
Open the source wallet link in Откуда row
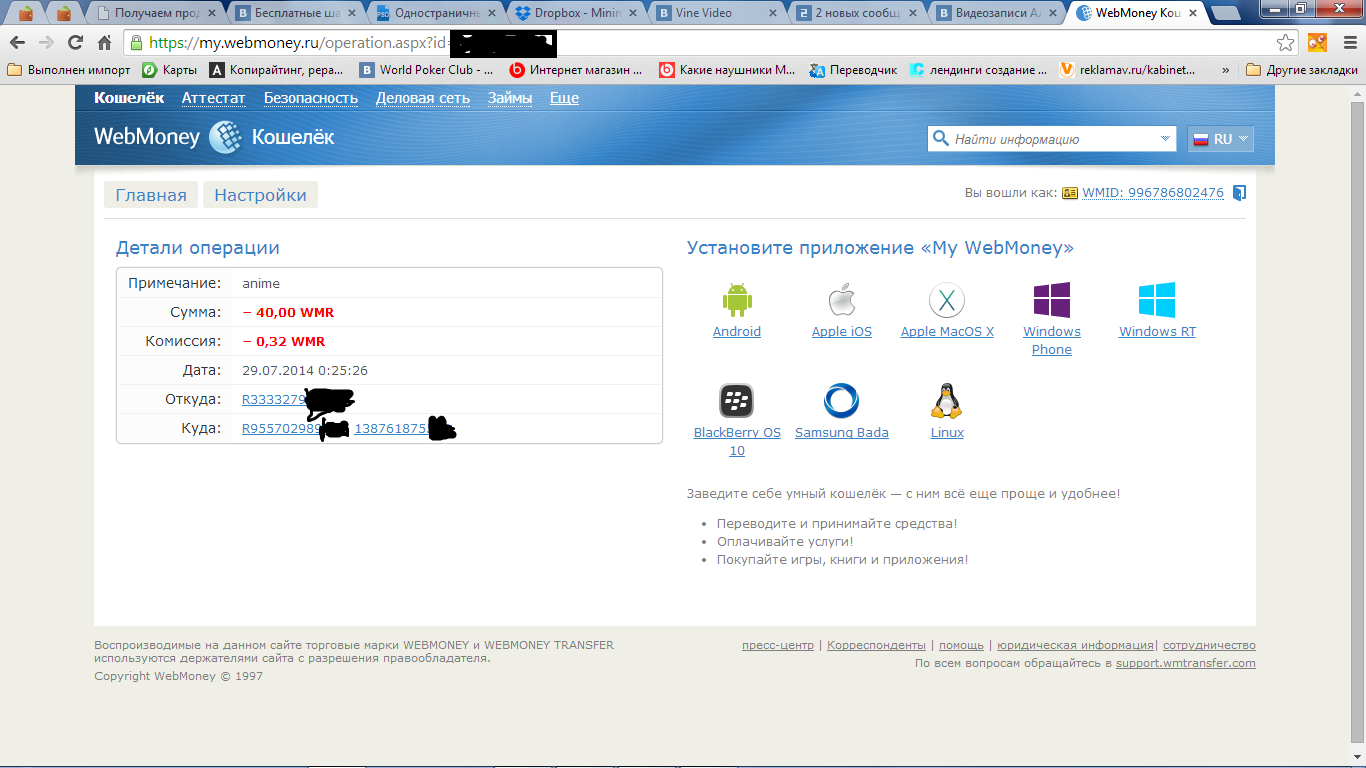tap(275, 399)
